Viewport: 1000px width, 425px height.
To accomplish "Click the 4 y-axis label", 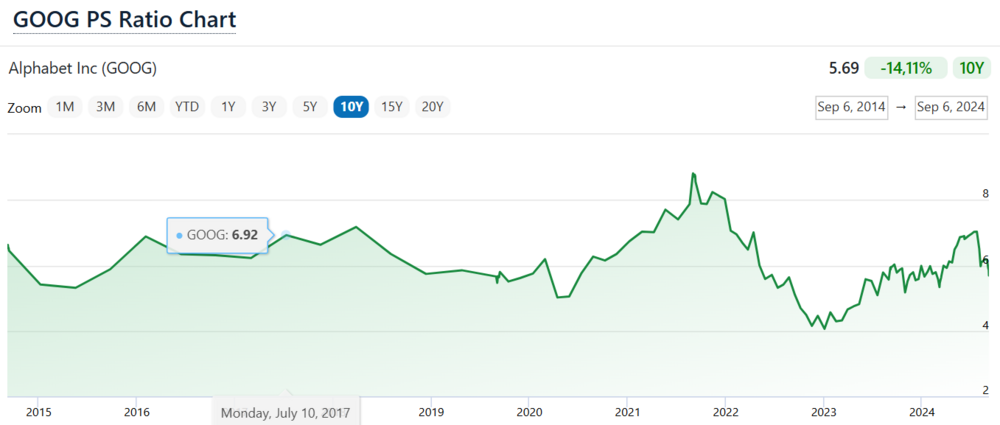I will pyautogui.click(x=985, y=325).
